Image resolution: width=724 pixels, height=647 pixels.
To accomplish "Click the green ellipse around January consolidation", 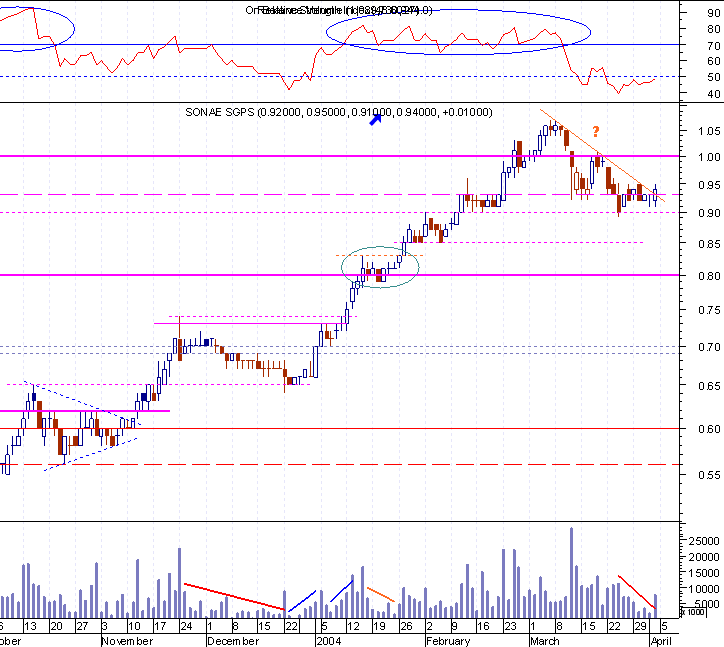I will [380, 267].
